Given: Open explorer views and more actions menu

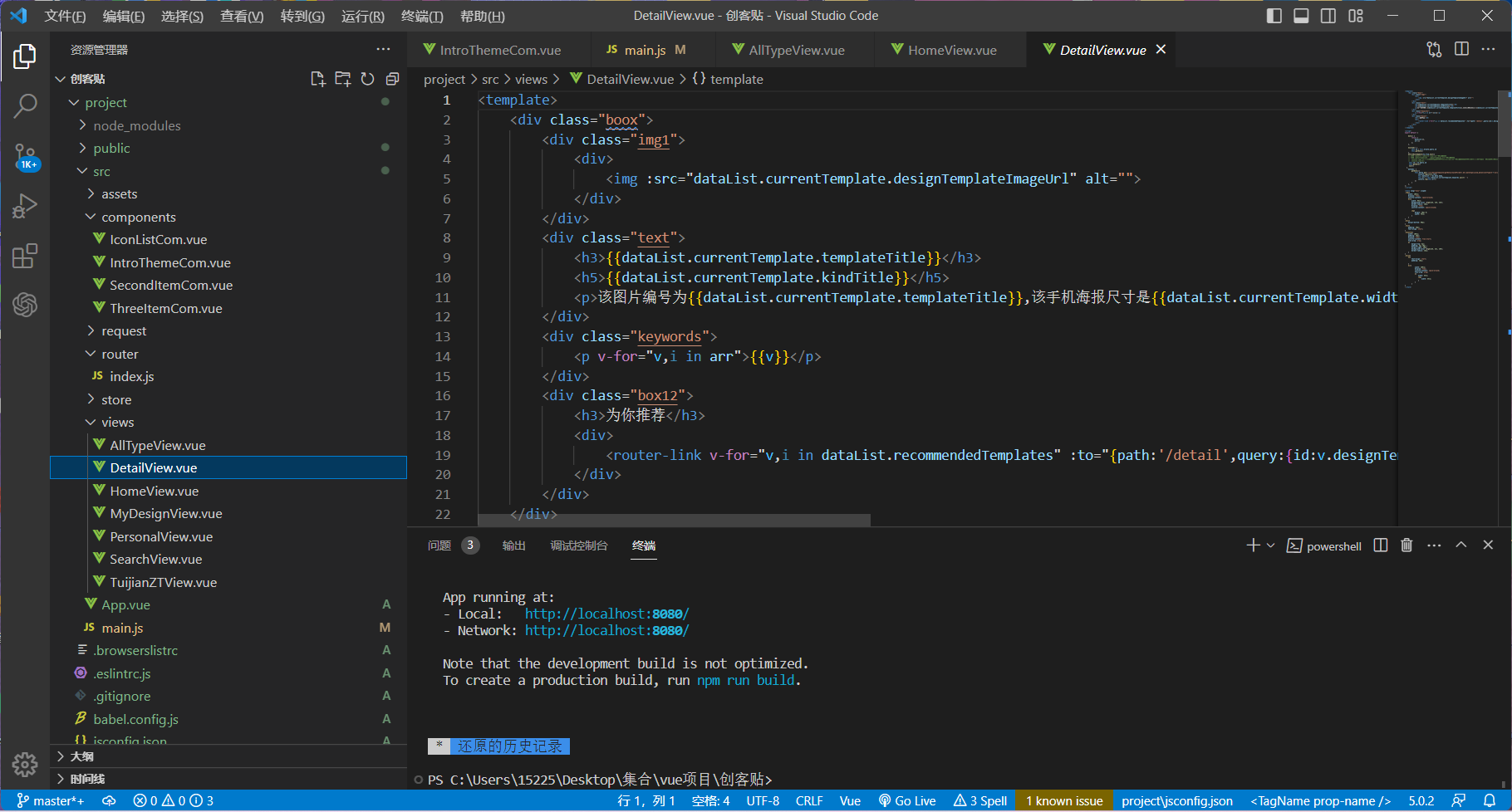Looking at the screenshot, I should [383, 50].
